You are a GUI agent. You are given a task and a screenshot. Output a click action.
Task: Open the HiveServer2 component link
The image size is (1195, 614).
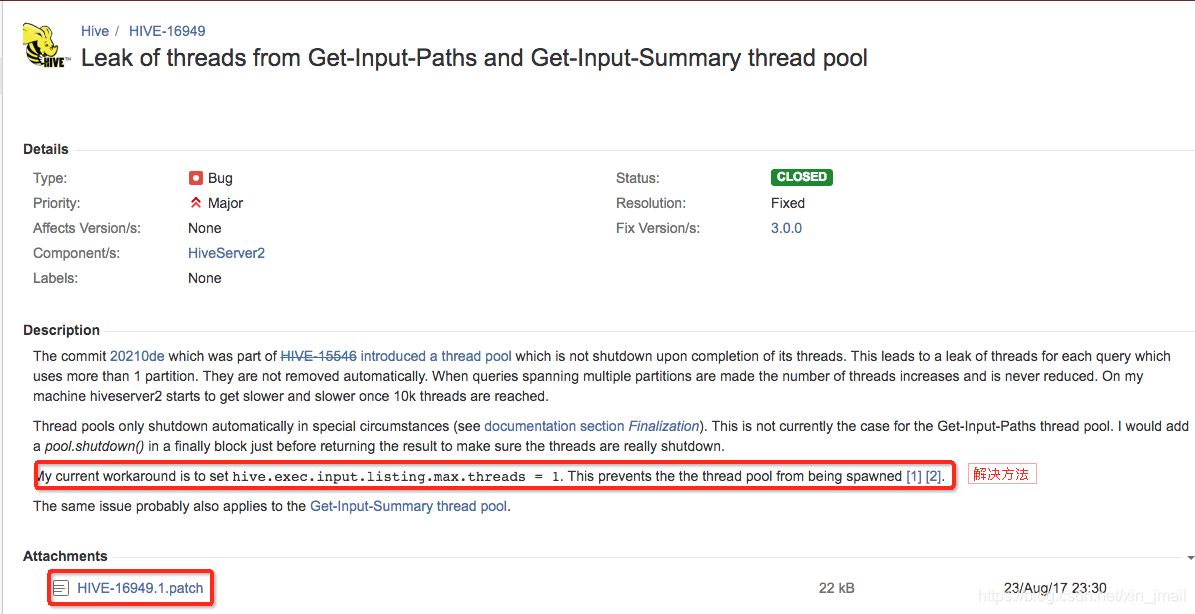pyautogui.click(x=226, y=253)
